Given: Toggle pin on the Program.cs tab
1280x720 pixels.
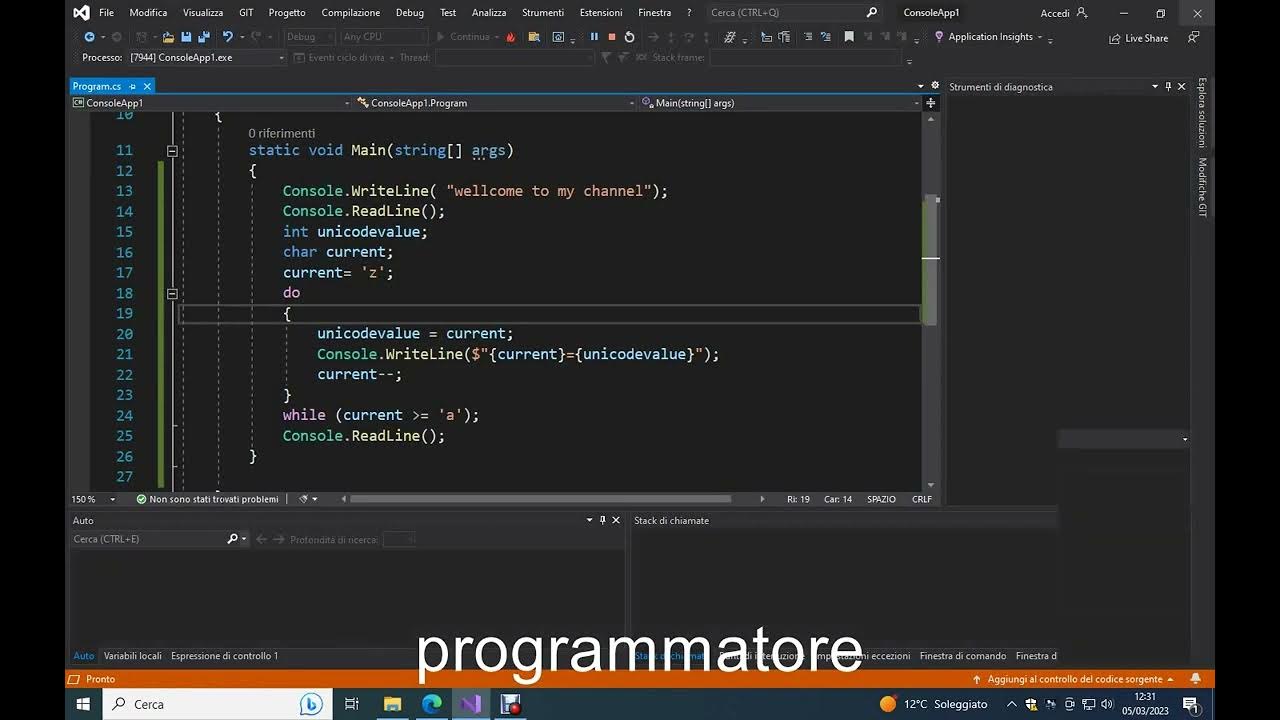Looking at the screenshot, I should click(x=132, y=87).
